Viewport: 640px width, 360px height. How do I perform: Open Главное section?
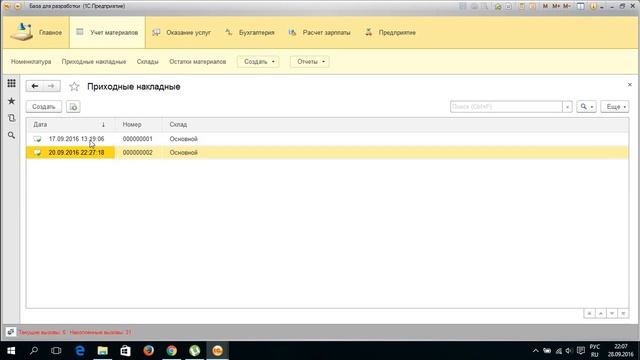coord(36,32)
